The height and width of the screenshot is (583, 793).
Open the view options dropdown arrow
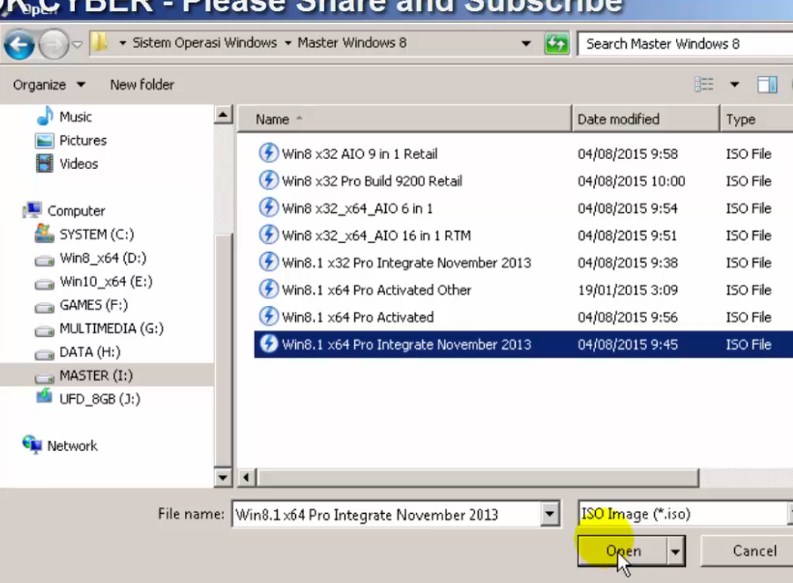coord(734,84)
